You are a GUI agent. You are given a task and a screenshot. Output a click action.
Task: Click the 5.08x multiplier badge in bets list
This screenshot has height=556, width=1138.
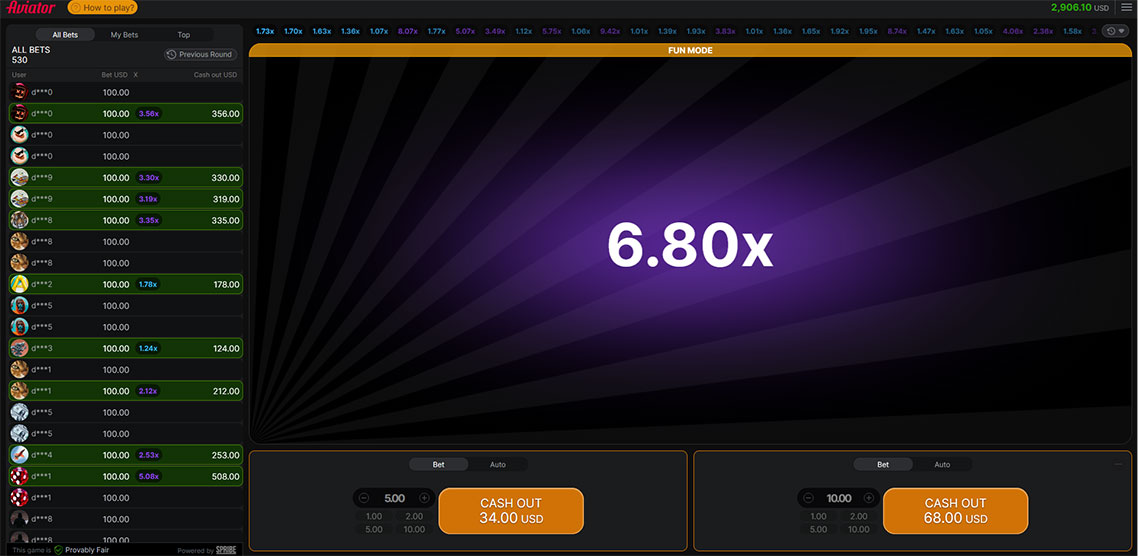(x=148, y=477)
